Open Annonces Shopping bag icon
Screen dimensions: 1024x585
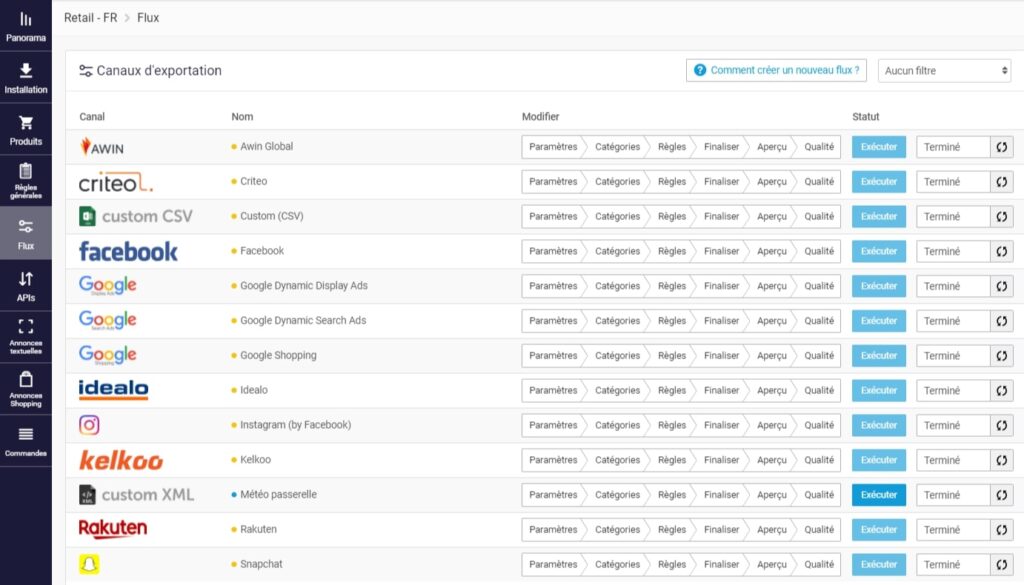click(x=25, y=380)
